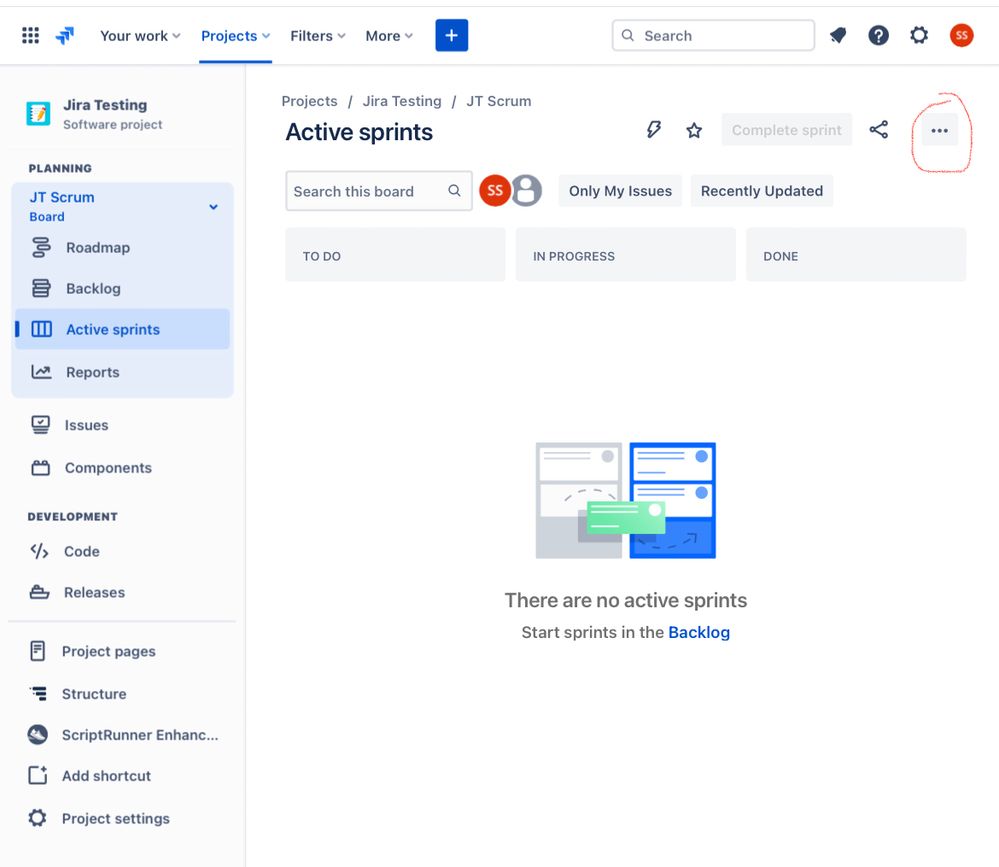The width and height of the screenshot is (999, 867).
Task: Click the blue Create plus button
Action: (452, 35)
